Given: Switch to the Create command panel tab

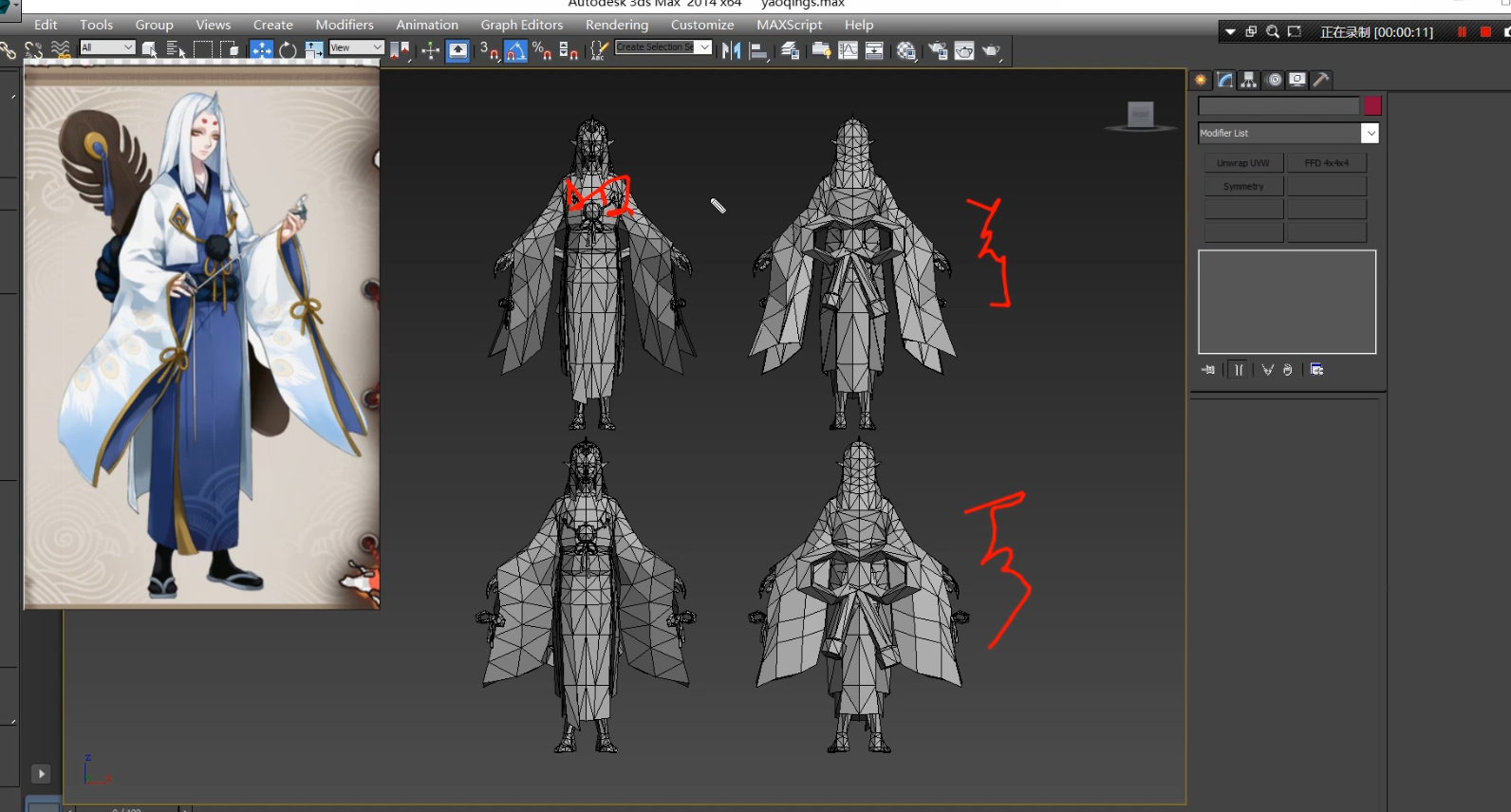Looking at the screenshot, I should click(1201, 80).
